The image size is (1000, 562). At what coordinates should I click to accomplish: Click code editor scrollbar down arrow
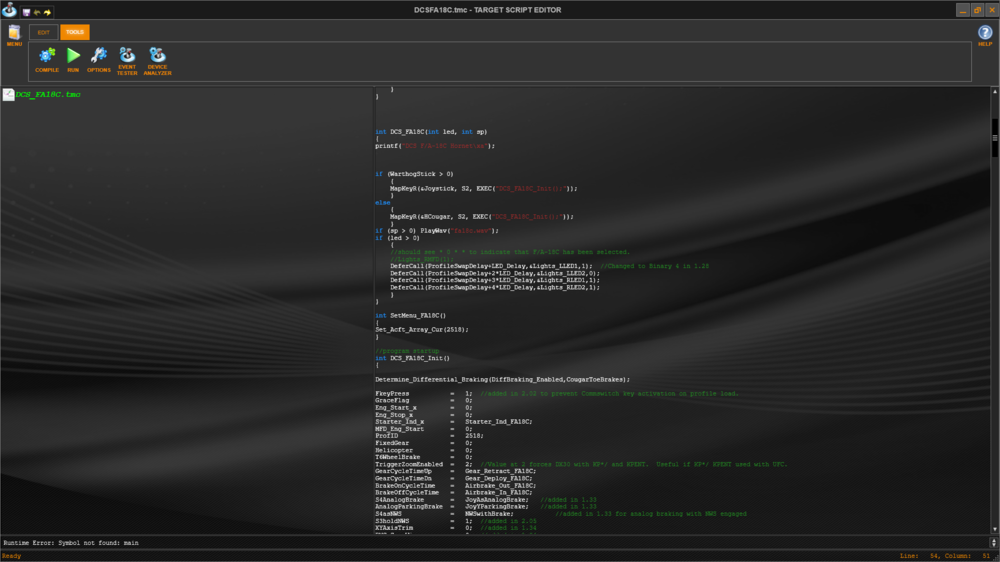click(994, 529)
